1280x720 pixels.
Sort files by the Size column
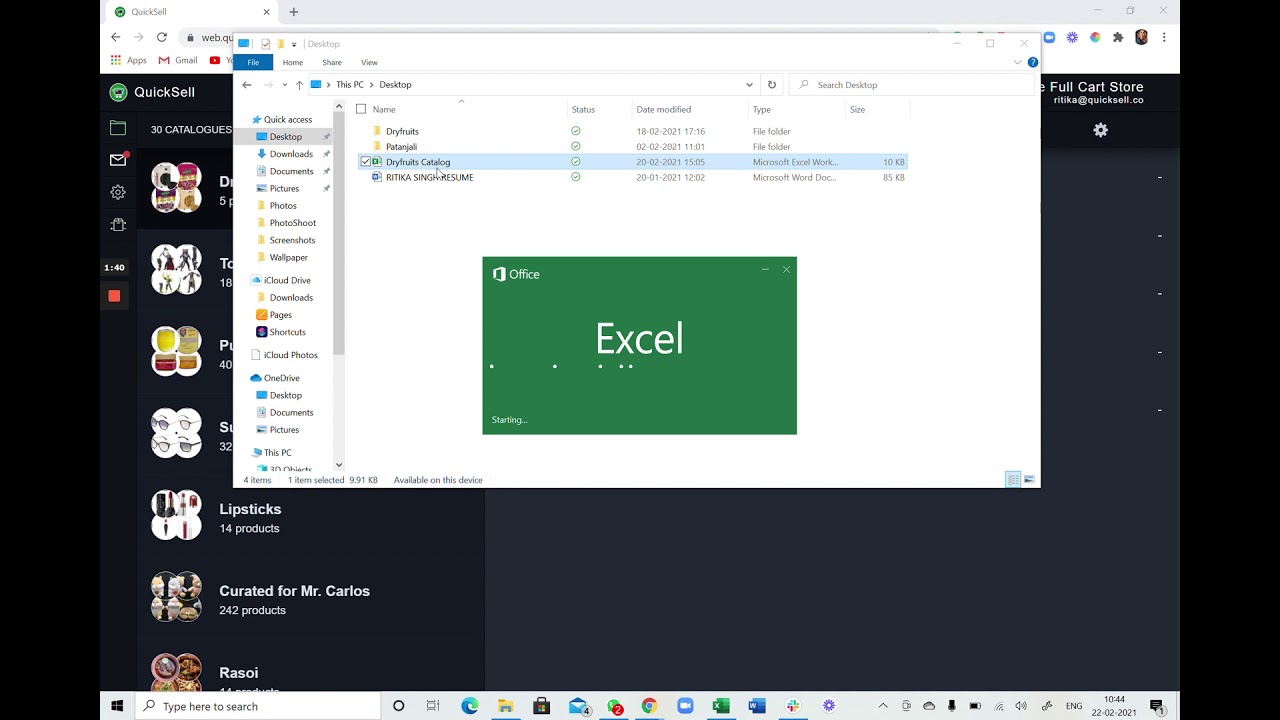click(857, 109)
